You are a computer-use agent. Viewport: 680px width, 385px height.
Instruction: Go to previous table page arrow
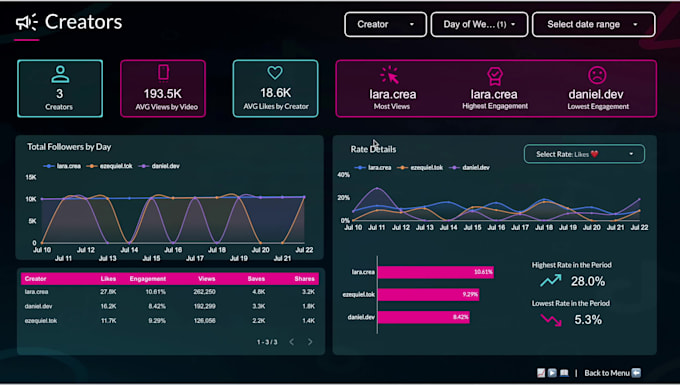[292, 342]
